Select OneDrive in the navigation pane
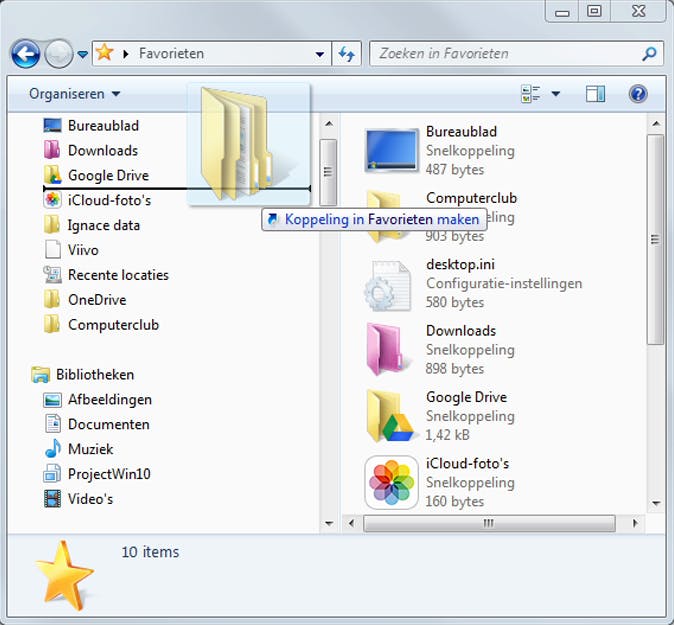 click(97, 300)
